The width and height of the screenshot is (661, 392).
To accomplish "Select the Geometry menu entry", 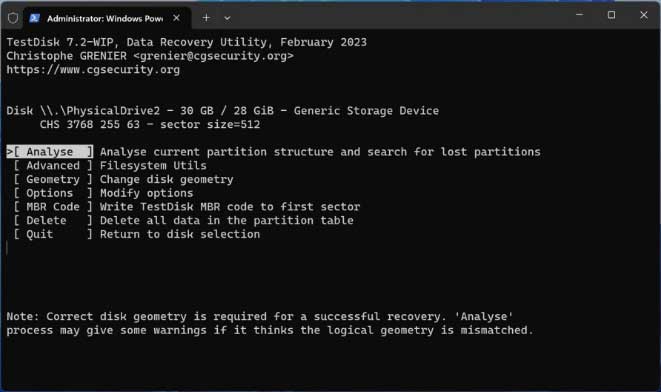I will pos(53,180).
